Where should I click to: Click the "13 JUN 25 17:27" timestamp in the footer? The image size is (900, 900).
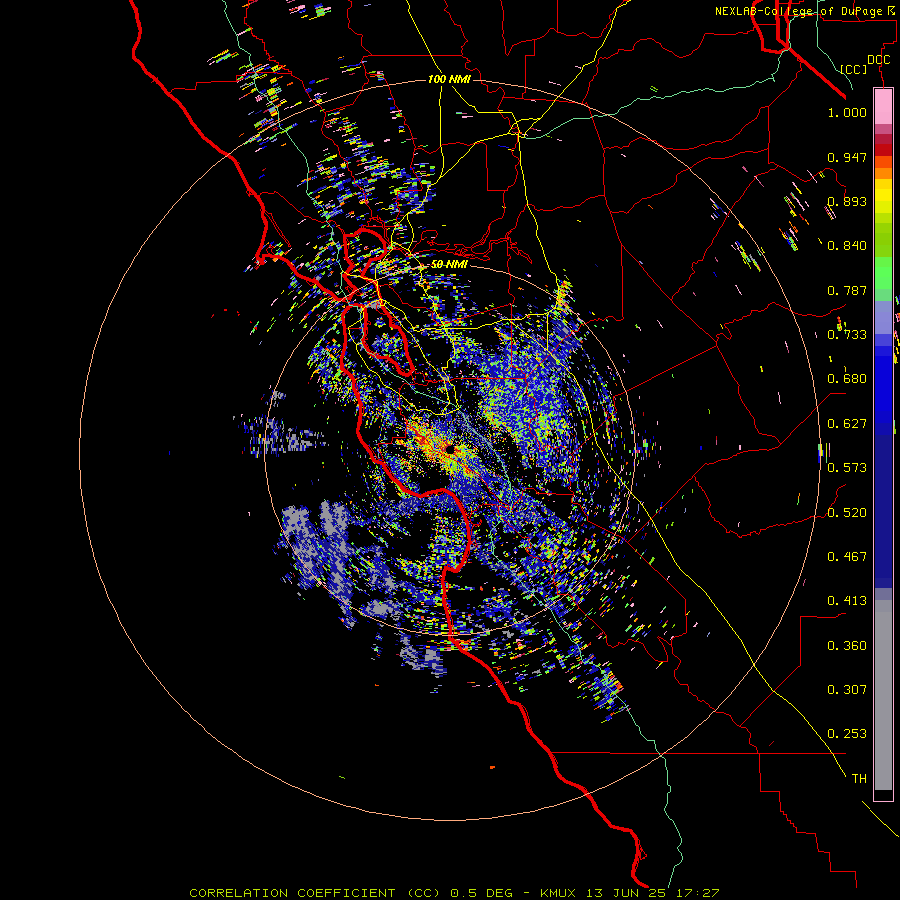[x=653, y=893]
